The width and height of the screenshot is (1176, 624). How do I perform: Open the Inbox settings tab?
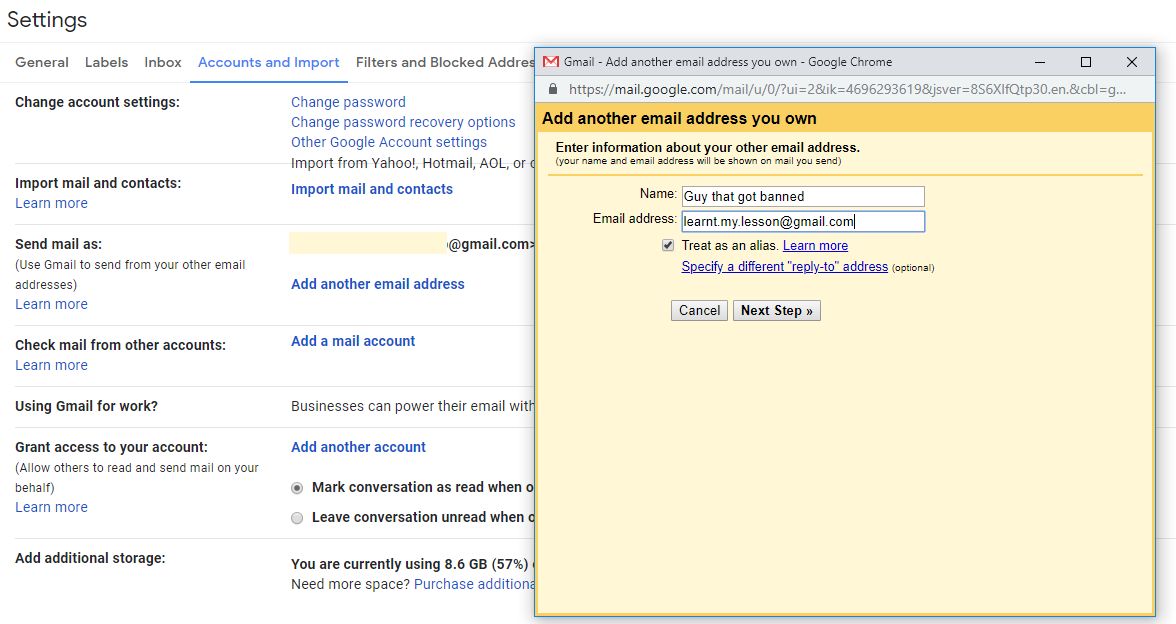pyautogui.click(x=163, y=62)
